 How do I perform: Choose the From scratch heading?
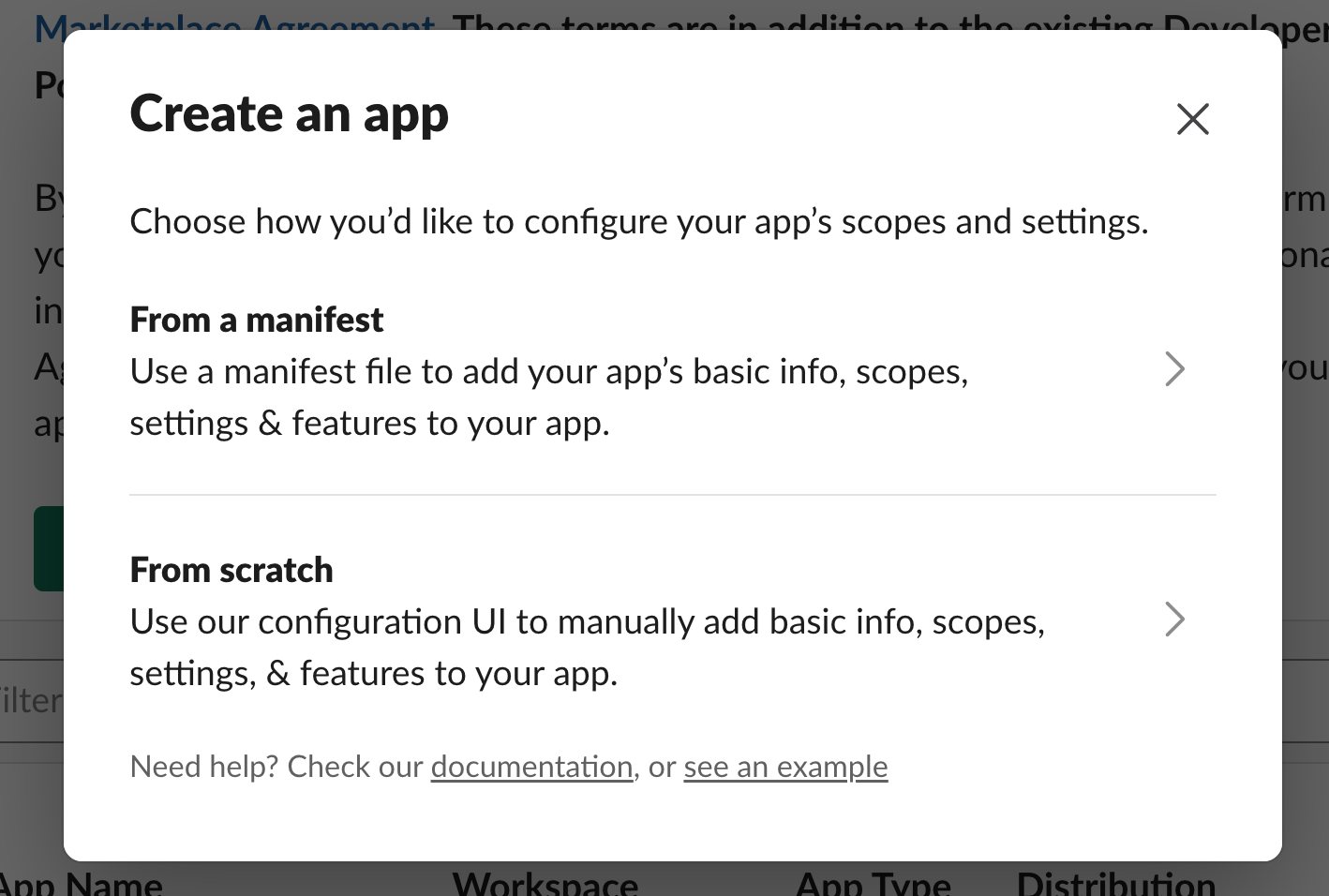point(231,570)
